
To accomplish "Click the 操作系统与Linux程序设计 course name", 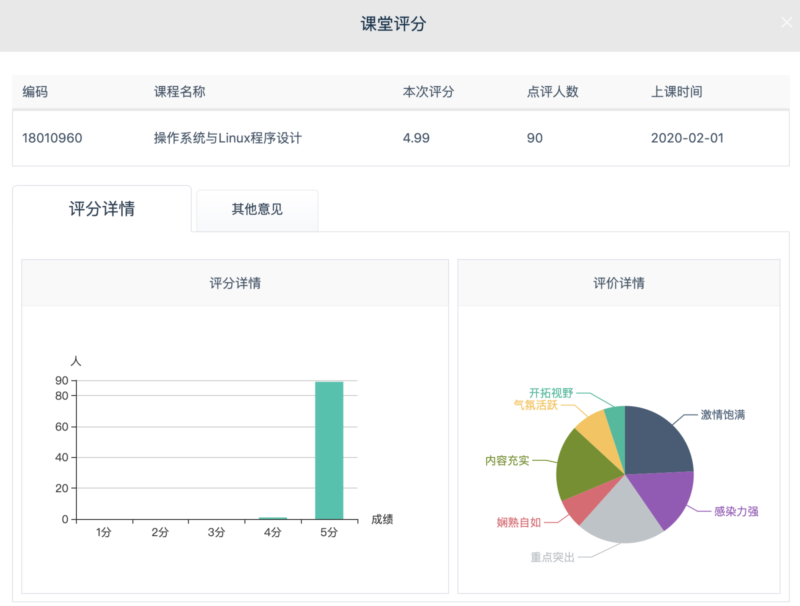I will [x=227, y=138].
